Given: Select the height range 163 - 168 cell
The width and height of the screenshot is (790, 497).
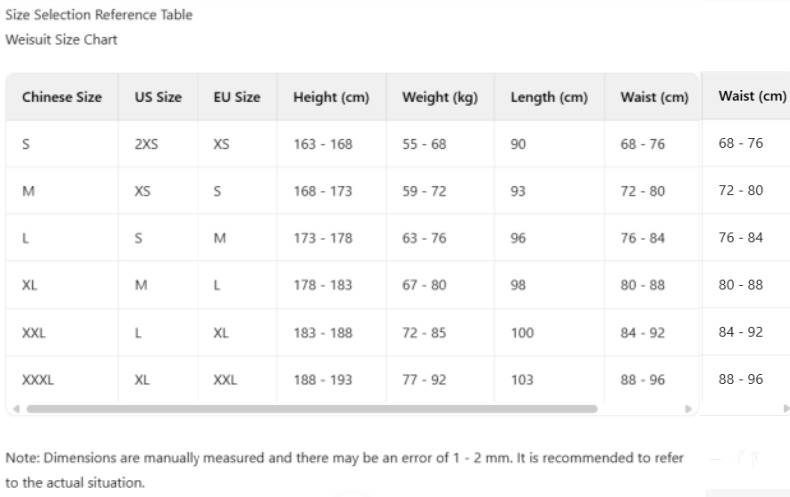Looking at the screenshot, I should click(323, 144).
